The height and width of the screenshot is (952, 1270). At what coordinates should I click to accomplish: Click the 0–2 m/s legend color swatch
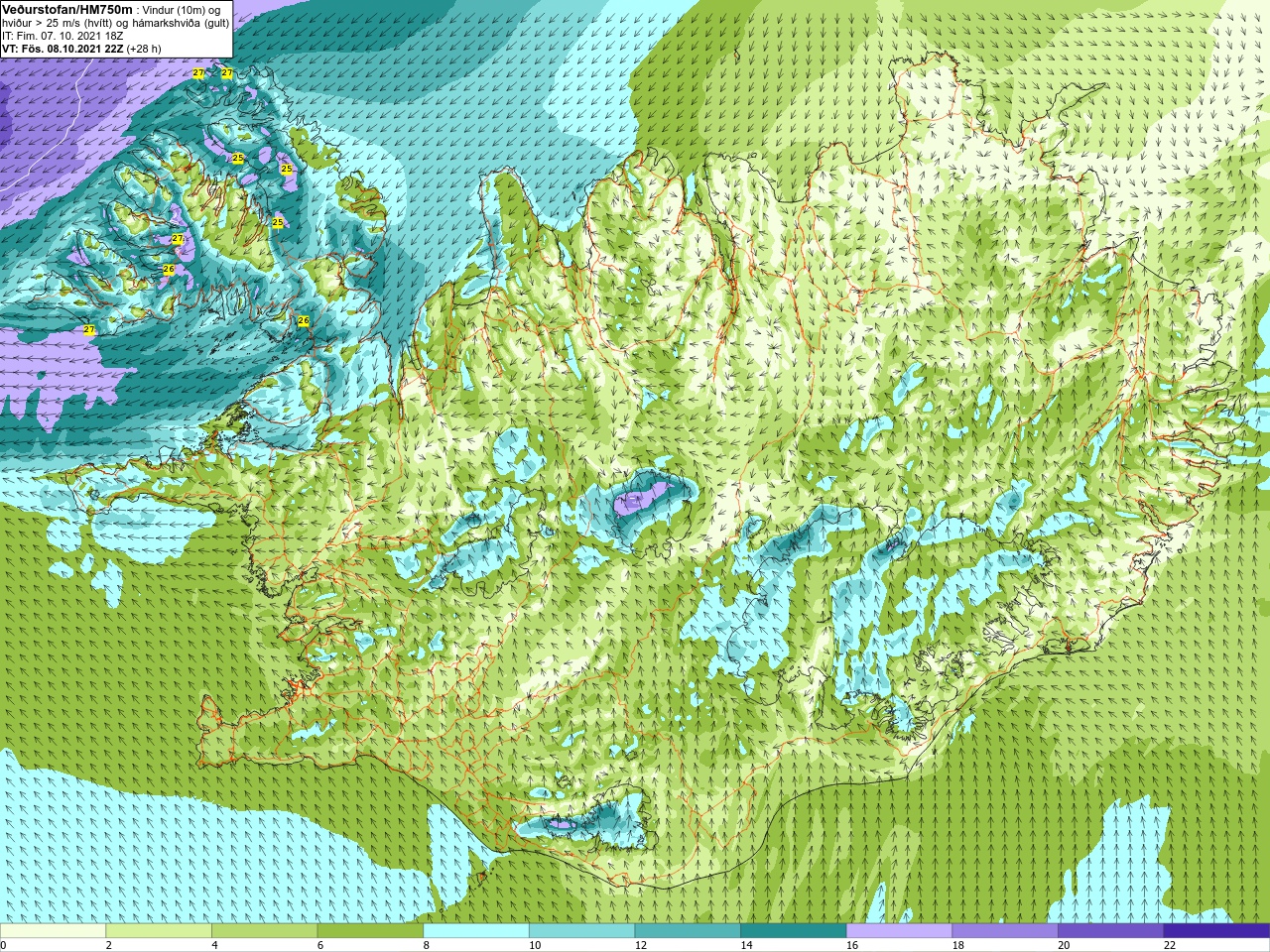[53, 931]
